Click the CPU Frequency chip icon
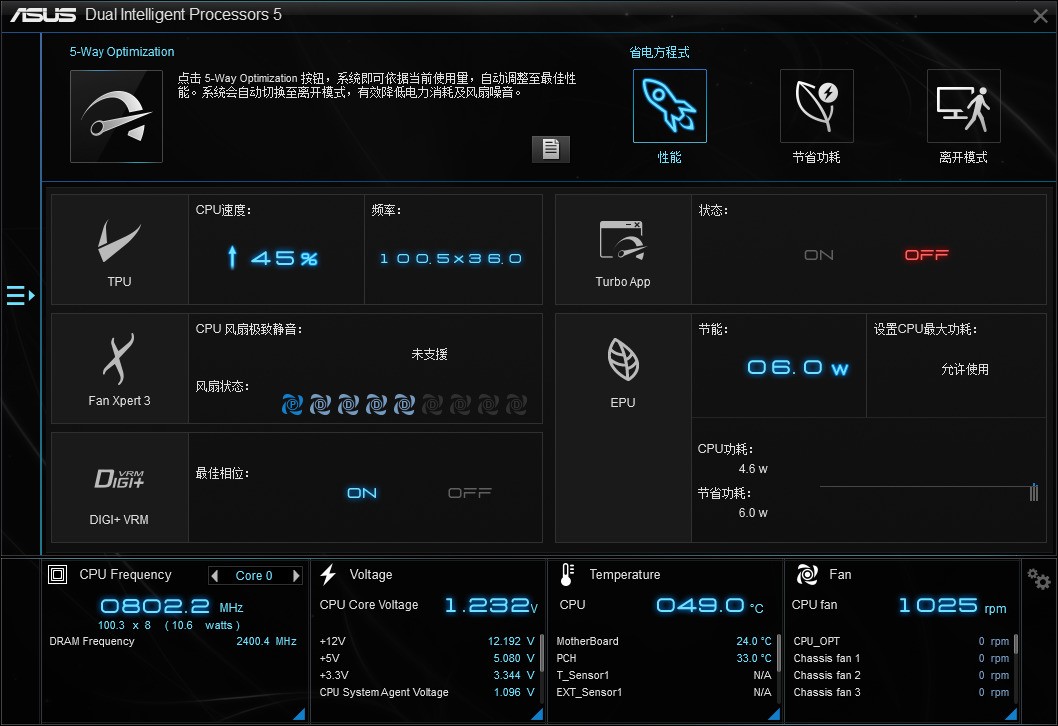Viewport: 1058px width, 726px height. tap(57, 574)
